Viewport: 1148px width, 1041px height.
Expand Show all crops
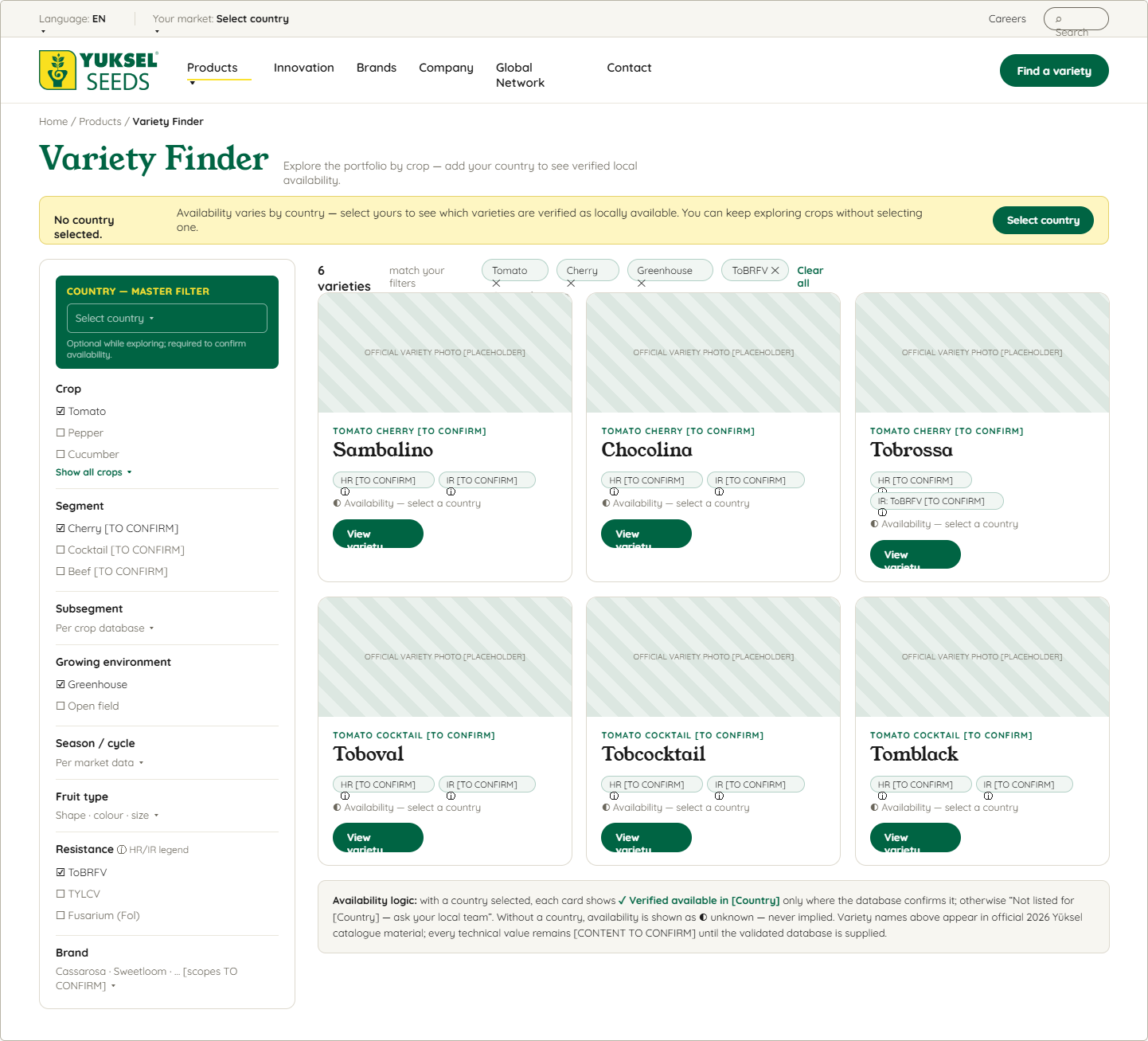(x=94, y=472)
